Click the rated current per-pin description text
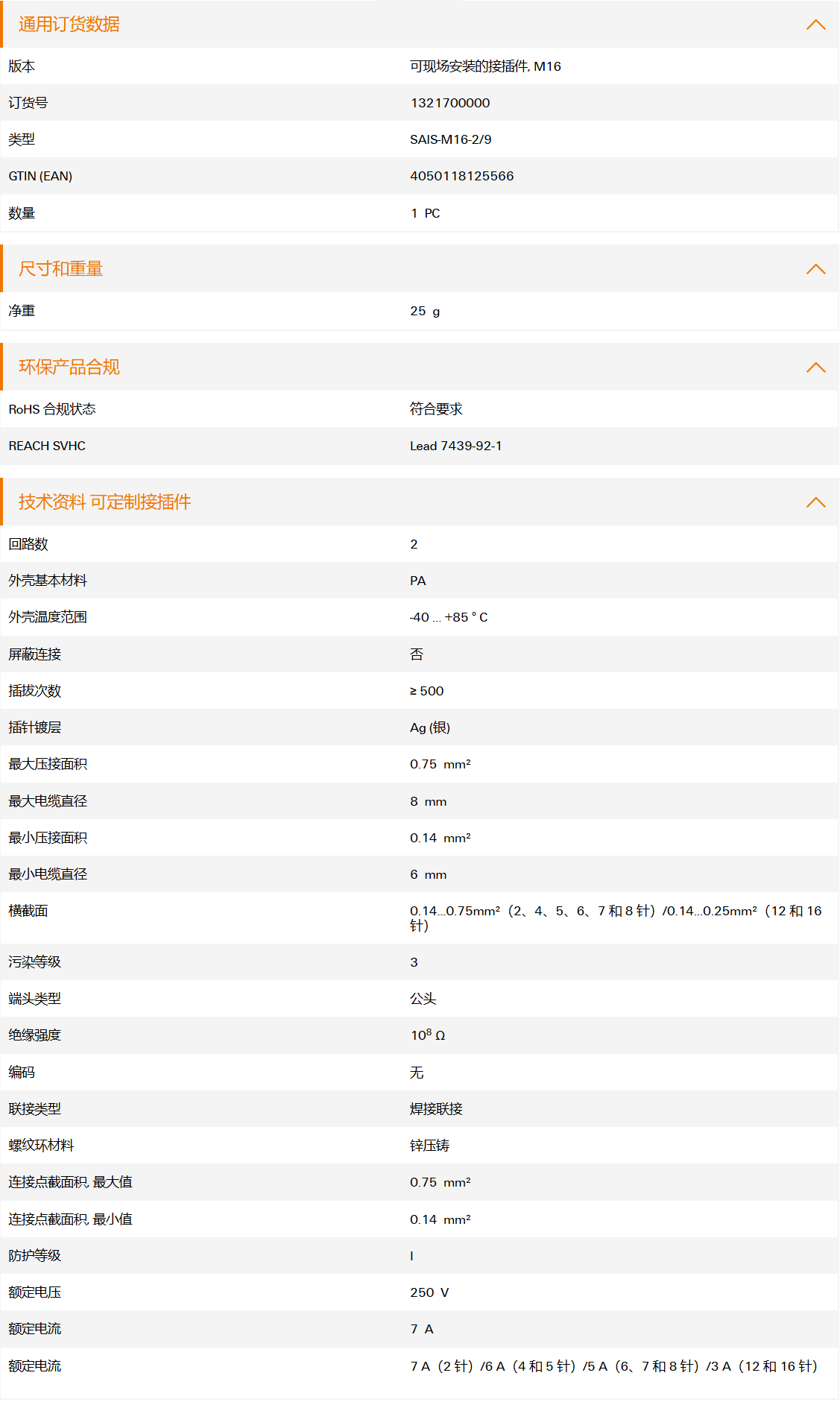The height and width of the screenshot is (1402, 840). [614, 1366]
